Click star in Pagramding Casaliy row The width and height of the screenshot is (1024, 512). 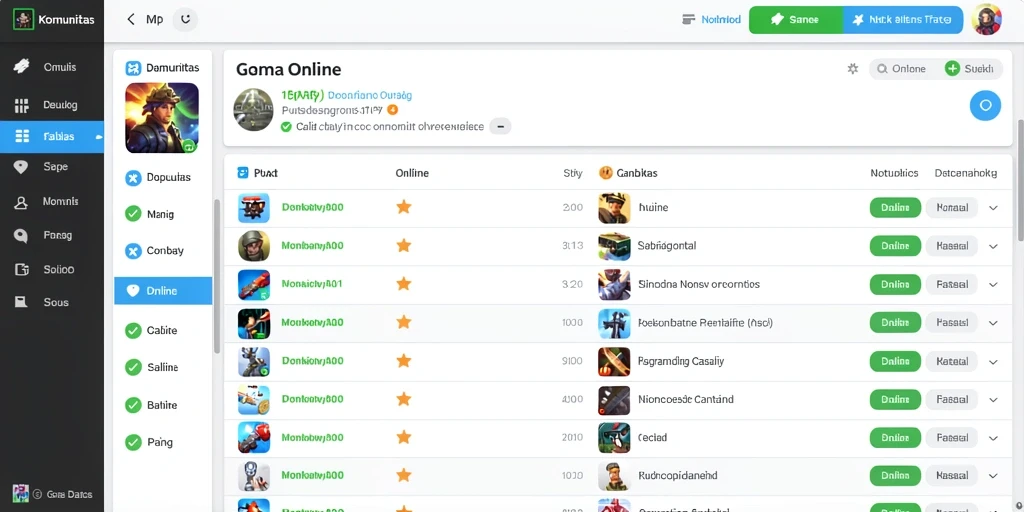tap(404, 360)
